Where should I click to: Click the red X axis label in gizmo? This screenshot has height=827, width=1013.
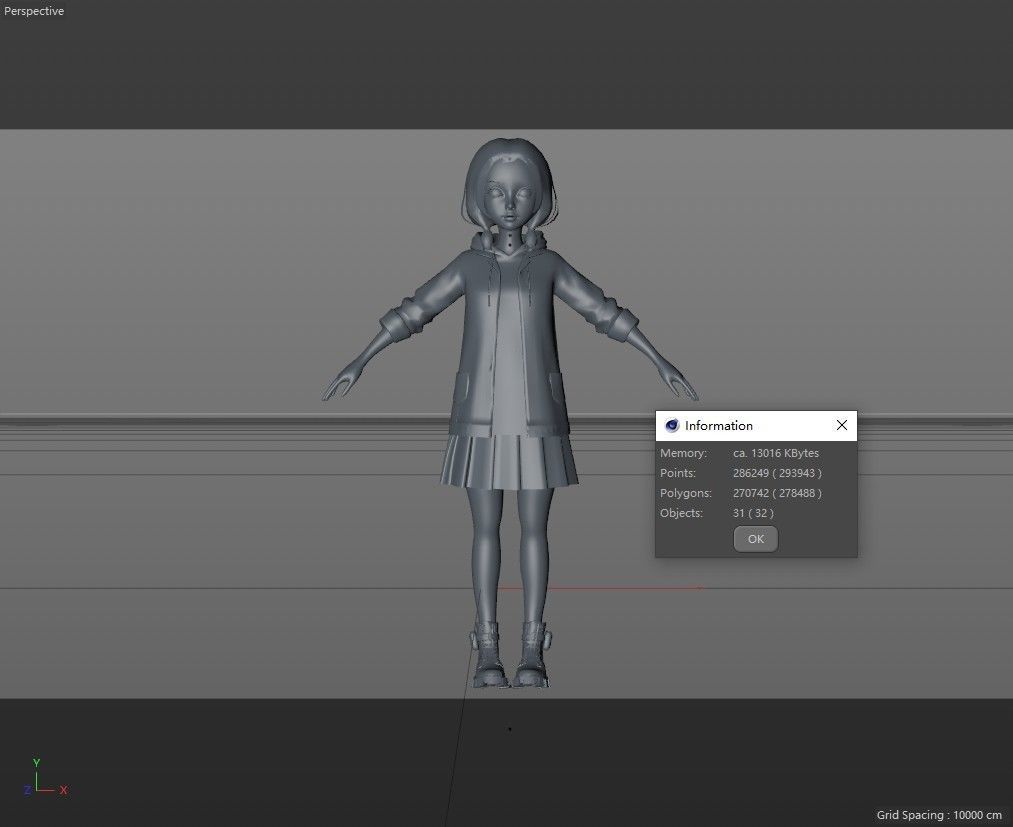pos(63,790)
